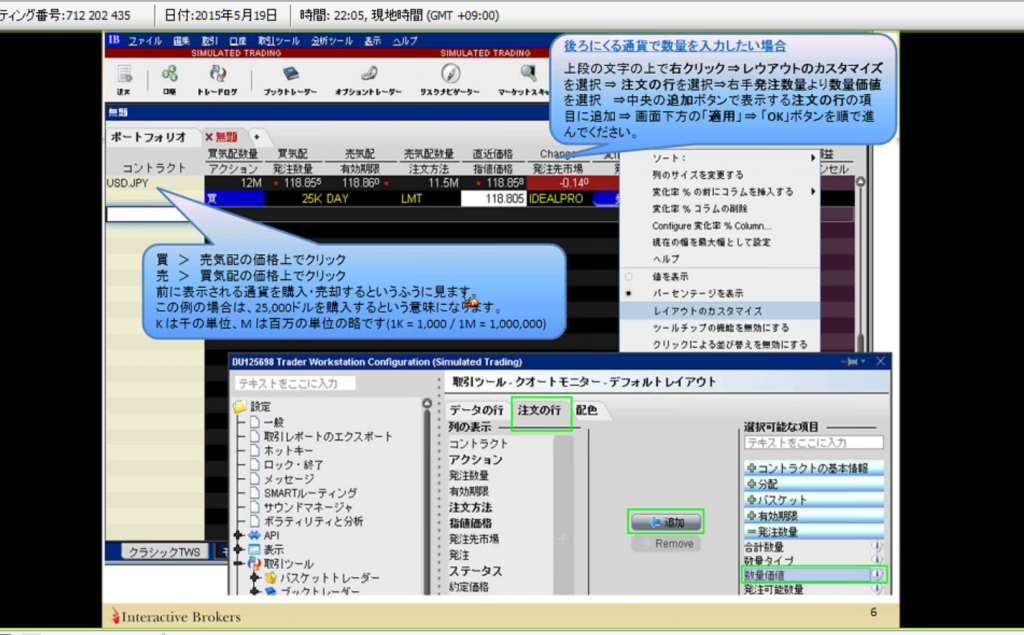Switch to the ポートフォリオ tab
Viewport: 1024px width, 635px height.
click(x=149, y=137)
